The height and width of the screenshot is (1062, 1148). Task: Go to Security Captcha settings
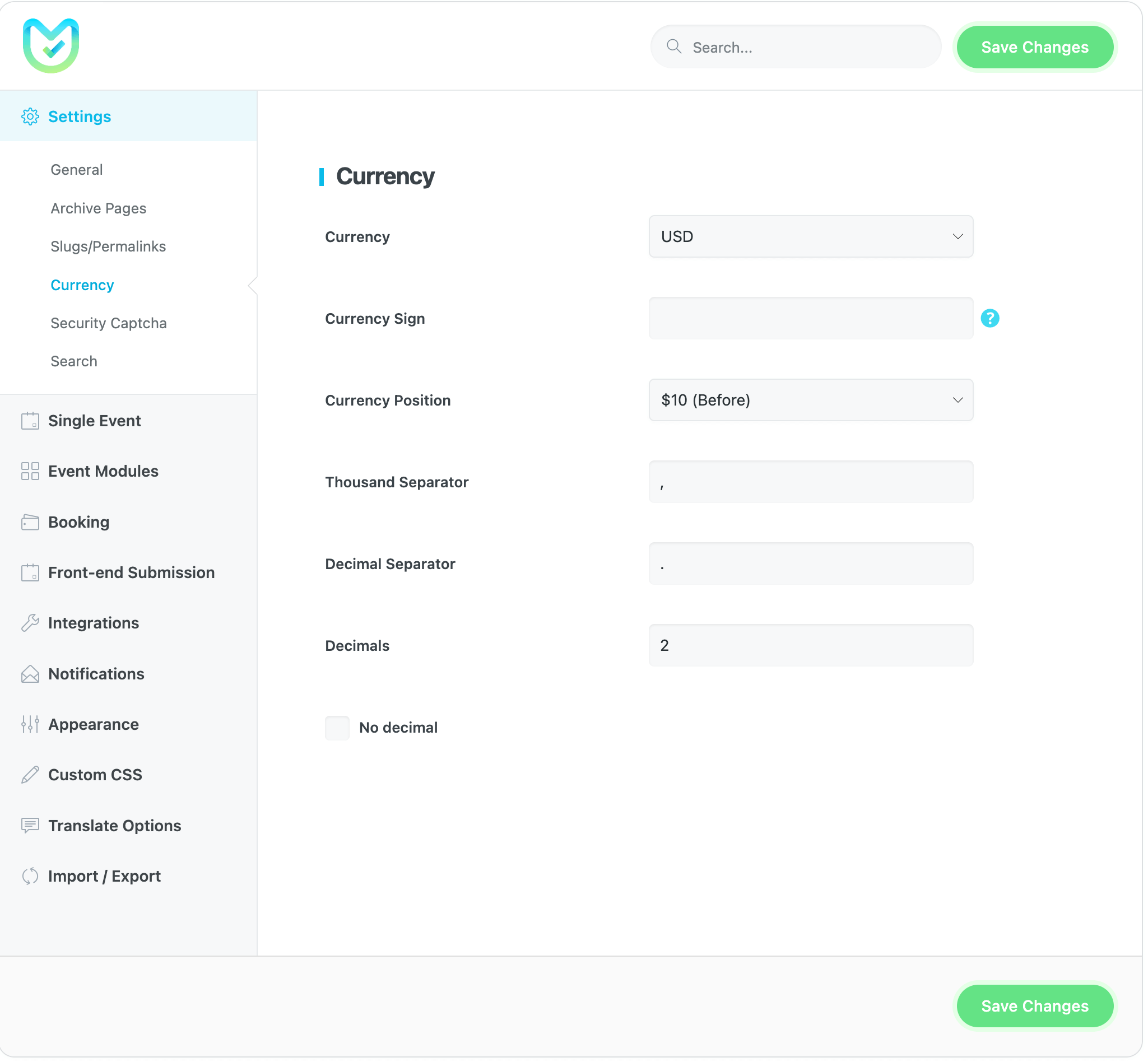click(109, 324)
